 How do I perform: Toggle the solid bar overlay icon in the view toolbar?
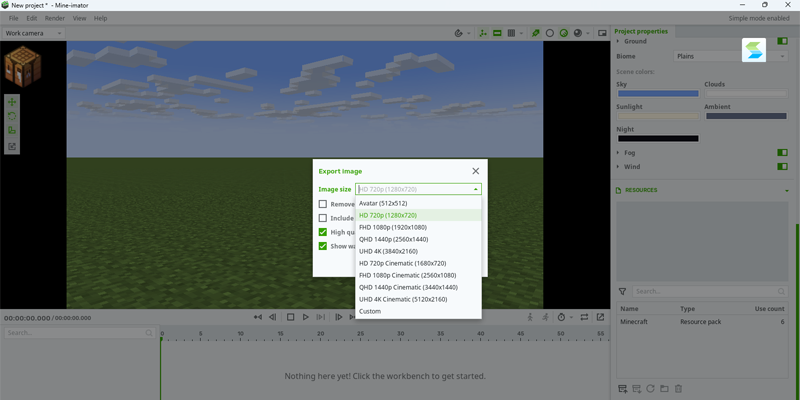tap(497, 33)
